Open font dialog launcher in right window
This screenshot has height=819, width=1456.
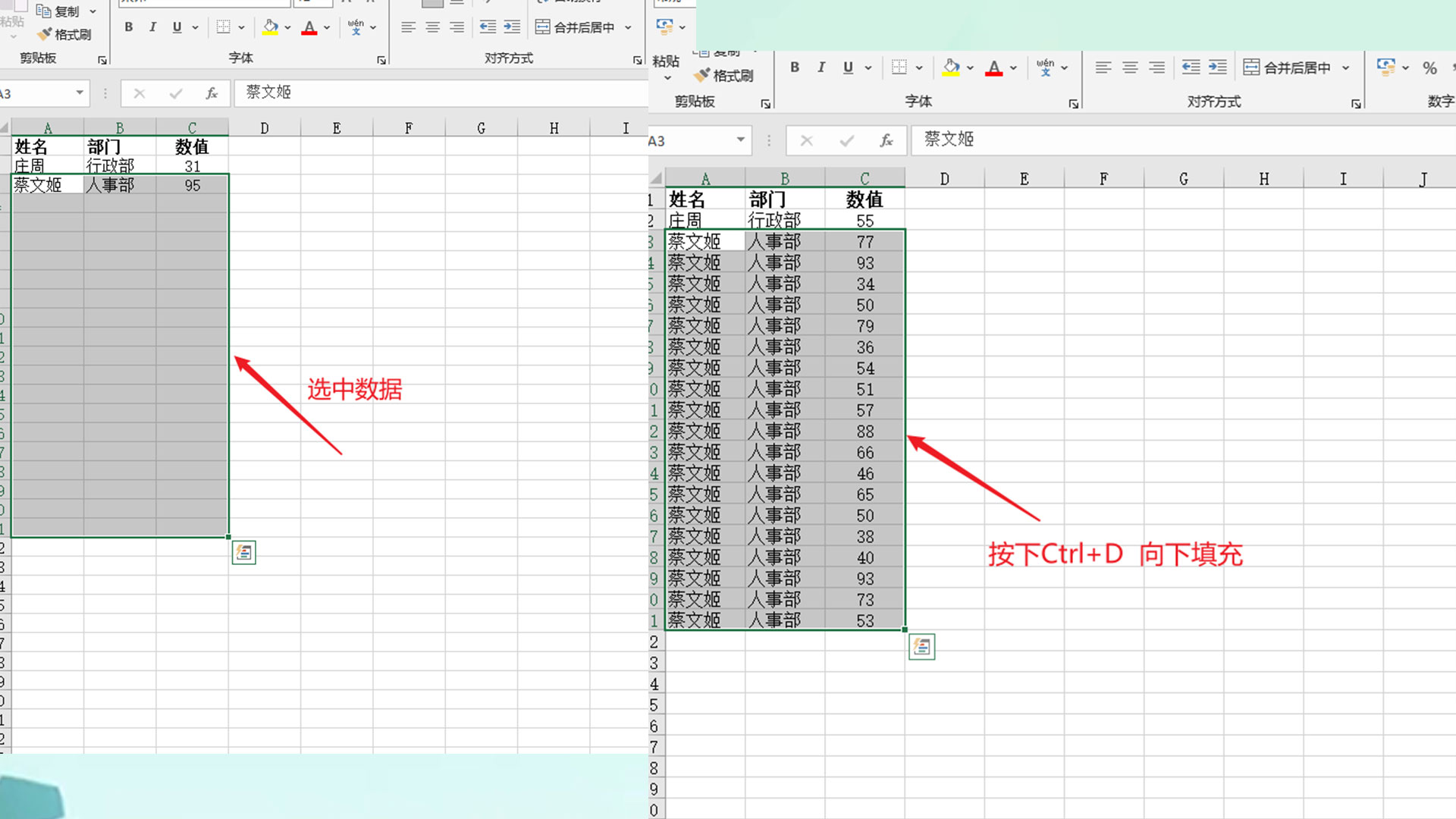[x=1073, y=104]
